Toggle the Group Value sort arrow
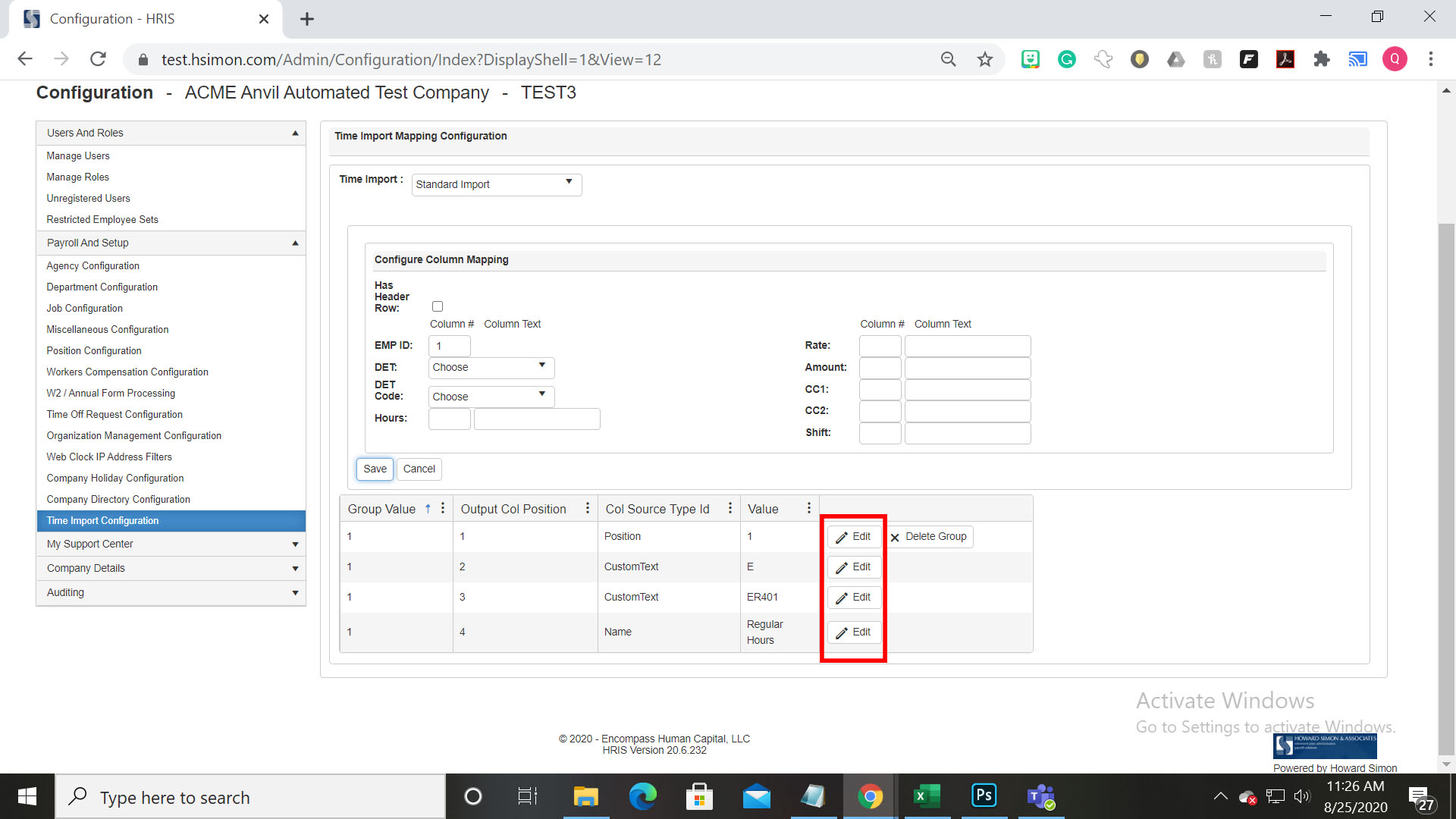1456x819 pixels. point(428,509)
